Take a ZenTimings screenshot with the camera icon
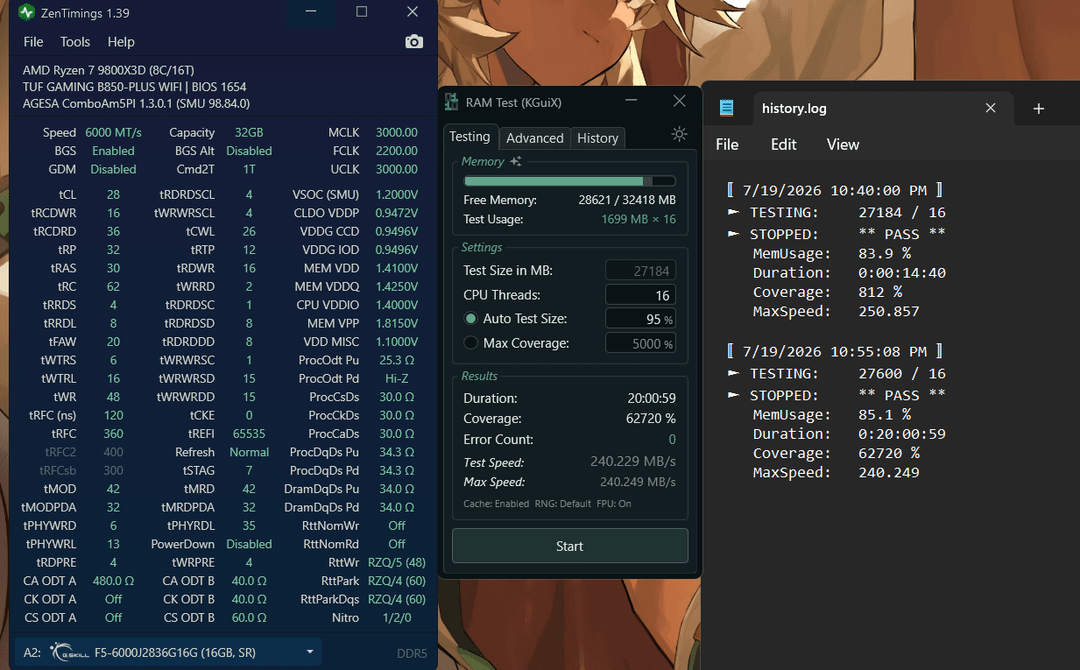Screen dimensions: 1080x670 pyautogui.click(x=413, y=42)
